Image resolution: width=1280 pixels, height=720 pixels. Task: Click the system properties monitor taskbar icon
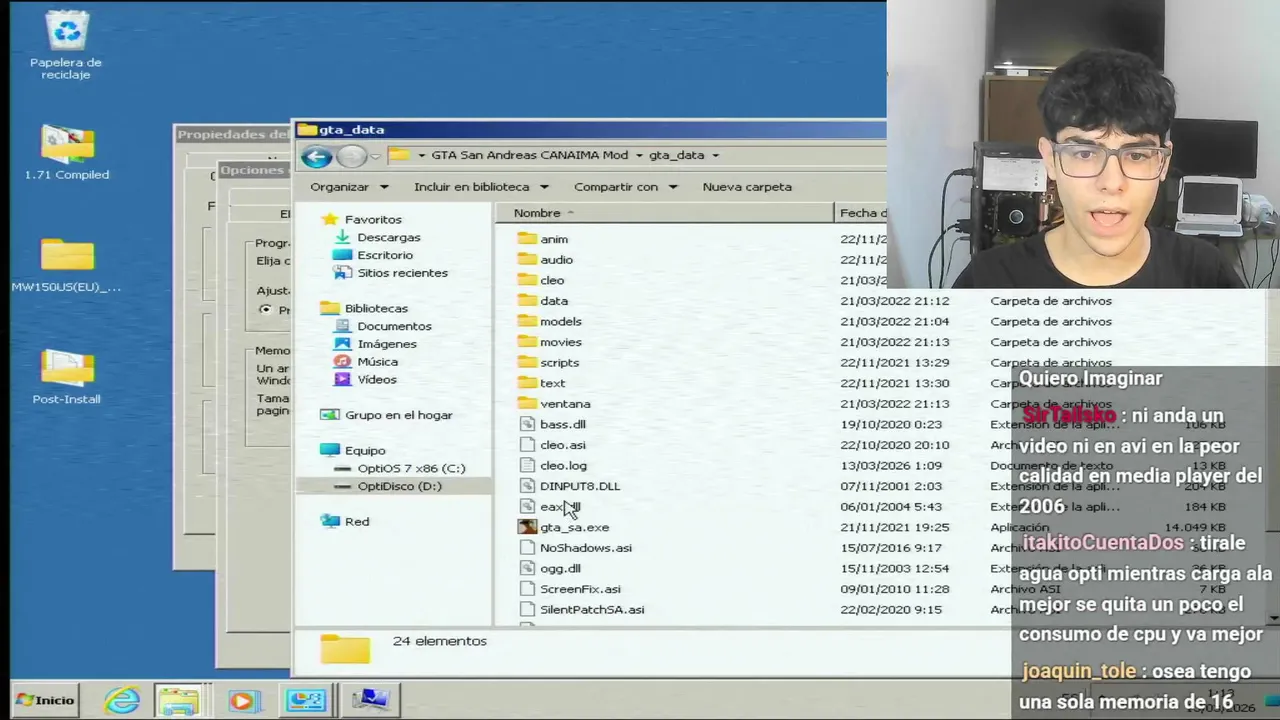(x=370, y=700)
